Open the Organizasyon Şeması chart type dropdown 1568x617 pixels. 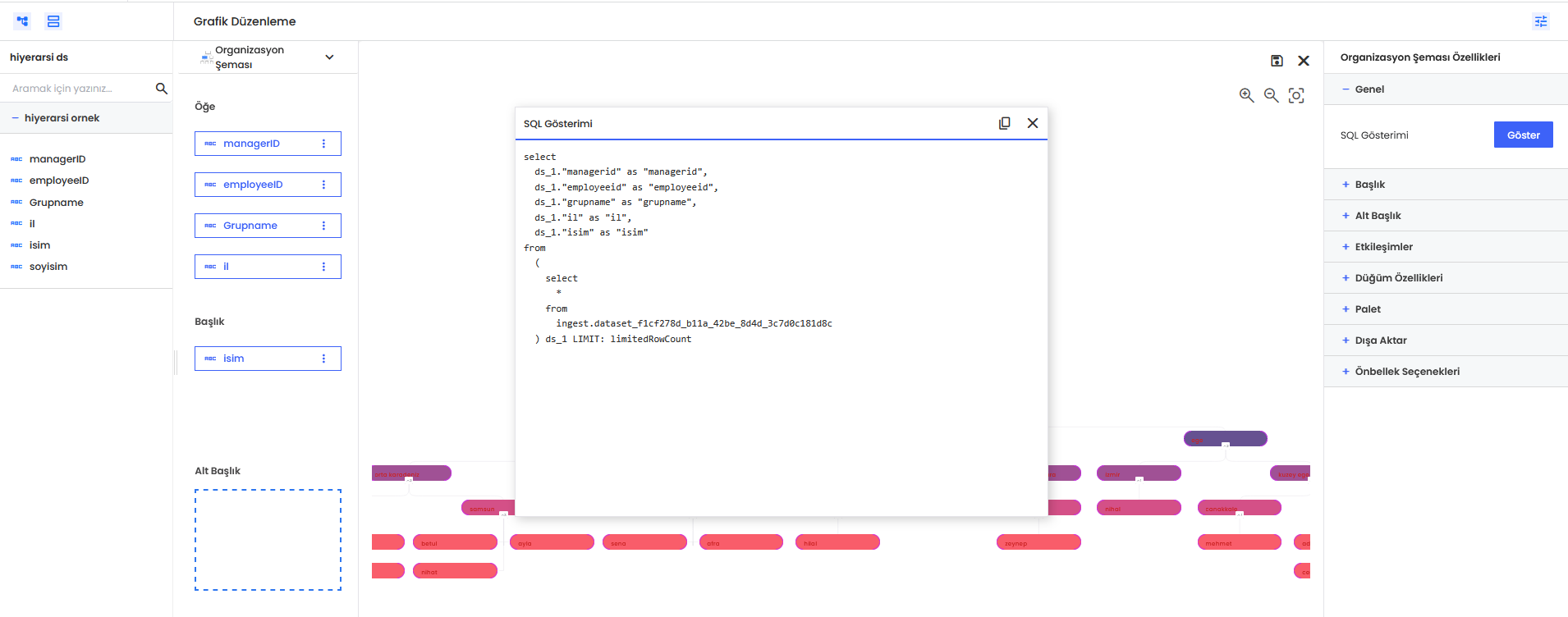[329, 57]
